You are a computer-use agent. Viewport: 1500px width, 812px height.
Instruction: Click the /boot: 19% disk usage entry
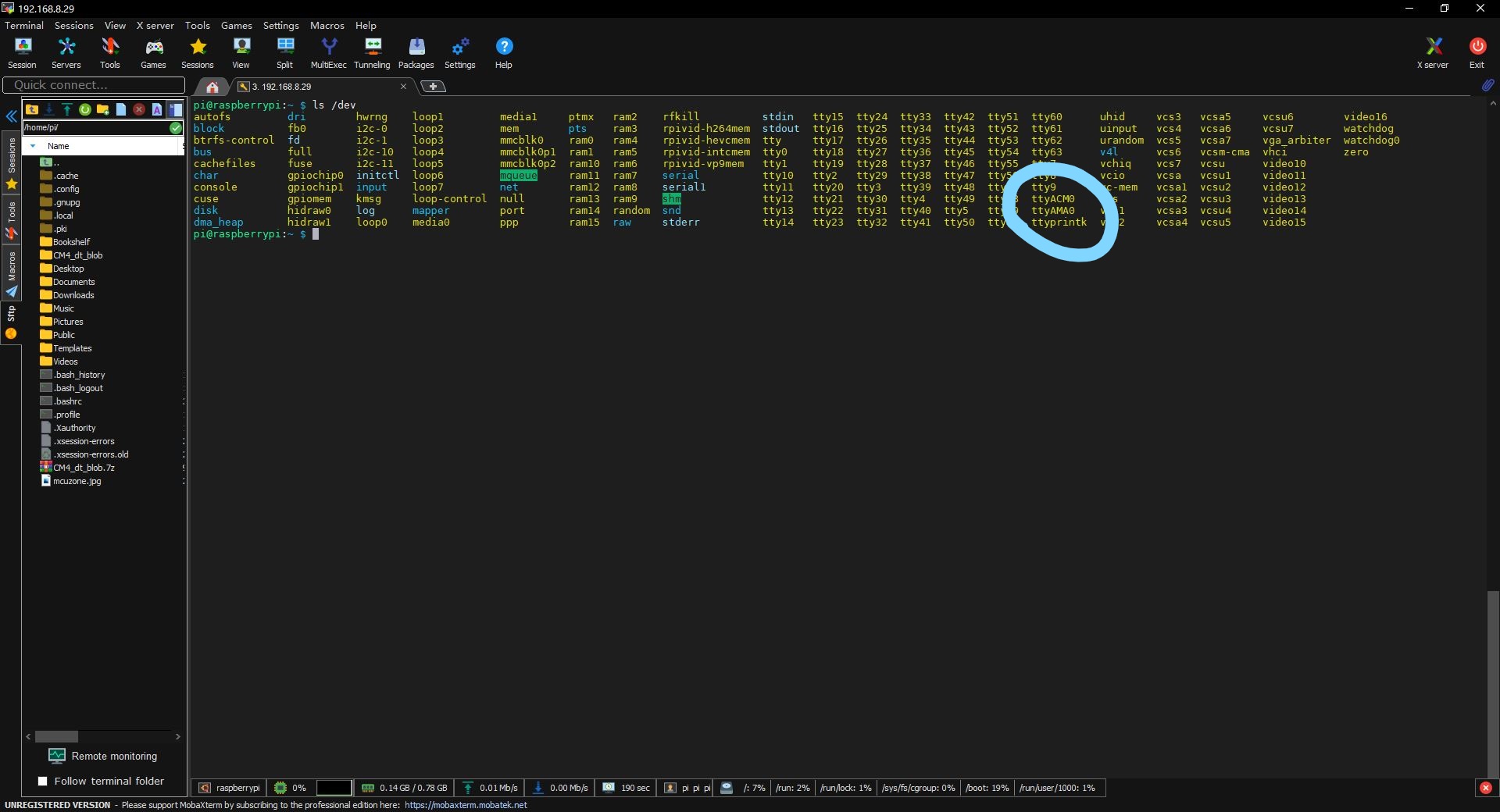coord(987,788)
